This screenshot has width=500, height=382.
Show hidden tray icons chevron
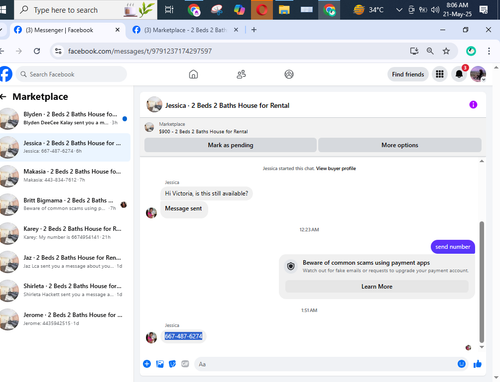point(399,10)
